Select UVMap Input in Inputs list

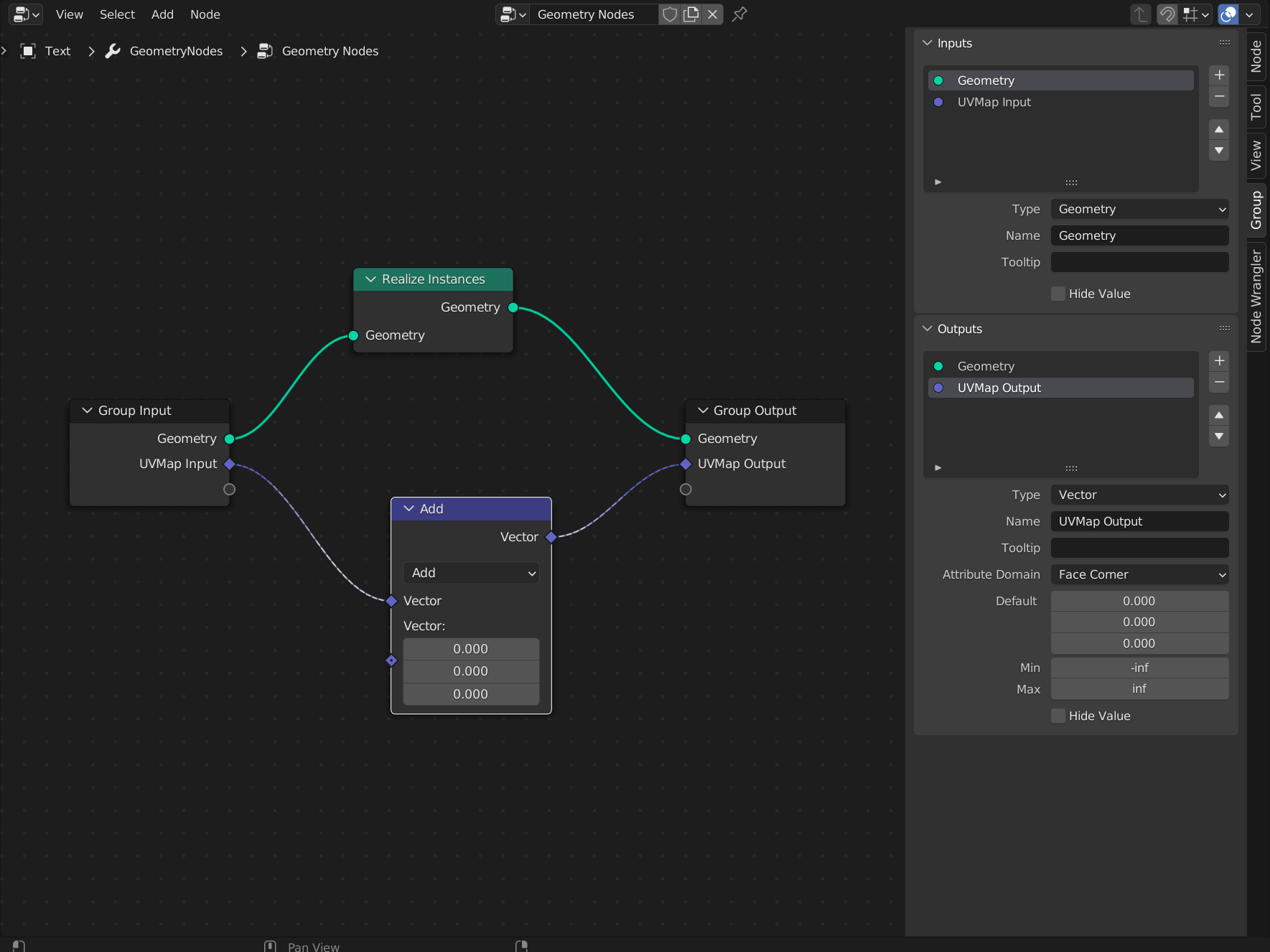point(1061,102)
